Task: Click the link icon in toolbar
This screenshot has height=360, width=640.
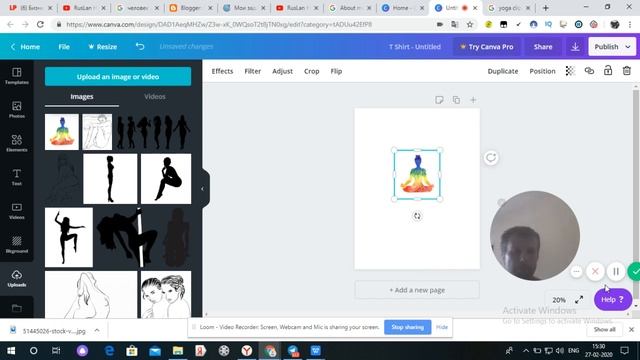Action: tap(589, 71)
